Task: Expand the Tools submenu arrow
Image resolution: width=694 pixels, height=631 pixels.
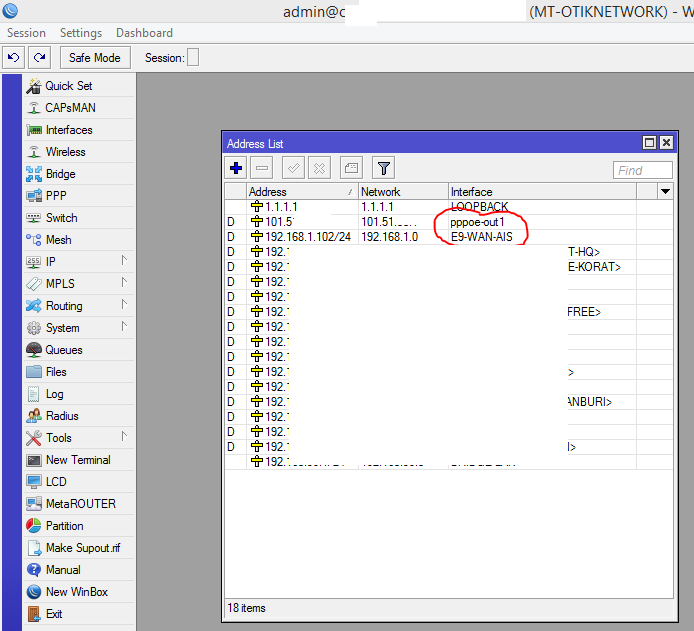Action: pyautogui.click(x=124, y=437)
